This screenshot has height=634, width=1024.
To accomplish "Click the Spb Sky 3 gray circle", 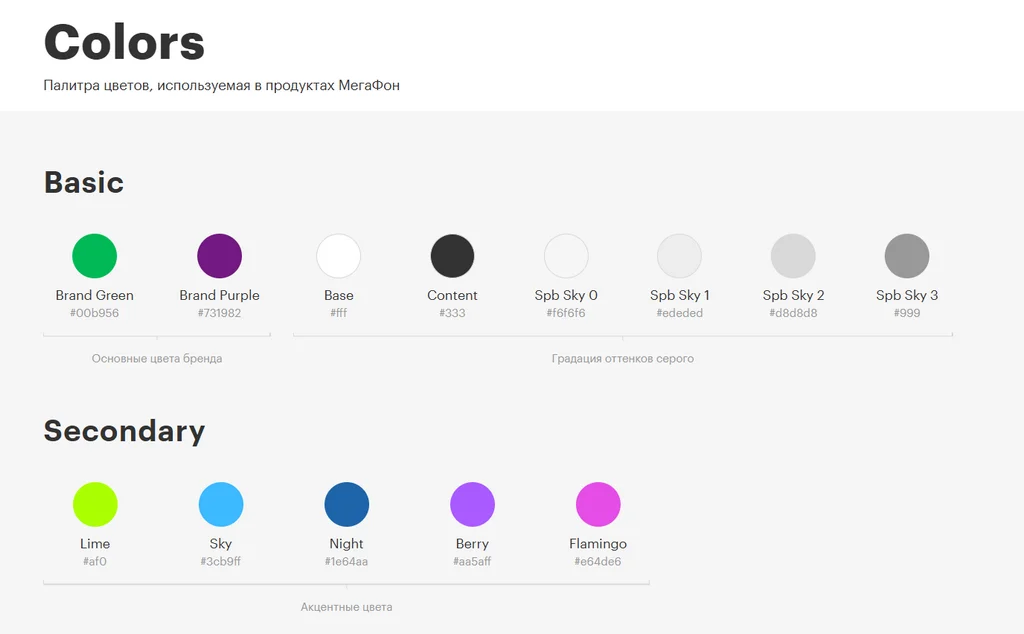I will [907, 256].
